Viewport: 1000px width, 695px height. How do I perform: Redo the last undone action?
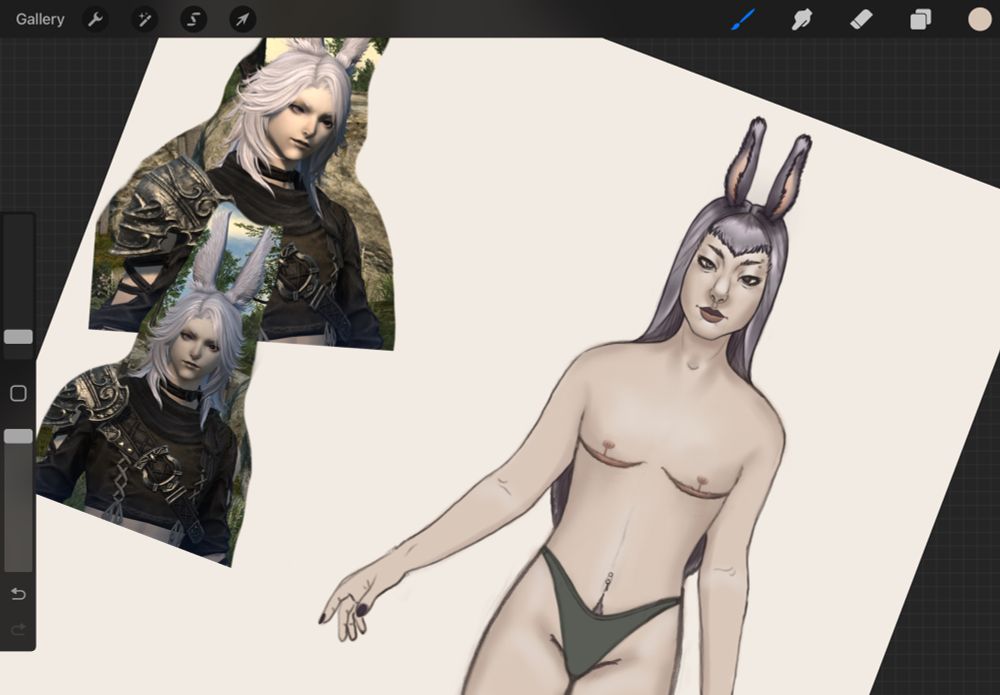tap(18, 630)
